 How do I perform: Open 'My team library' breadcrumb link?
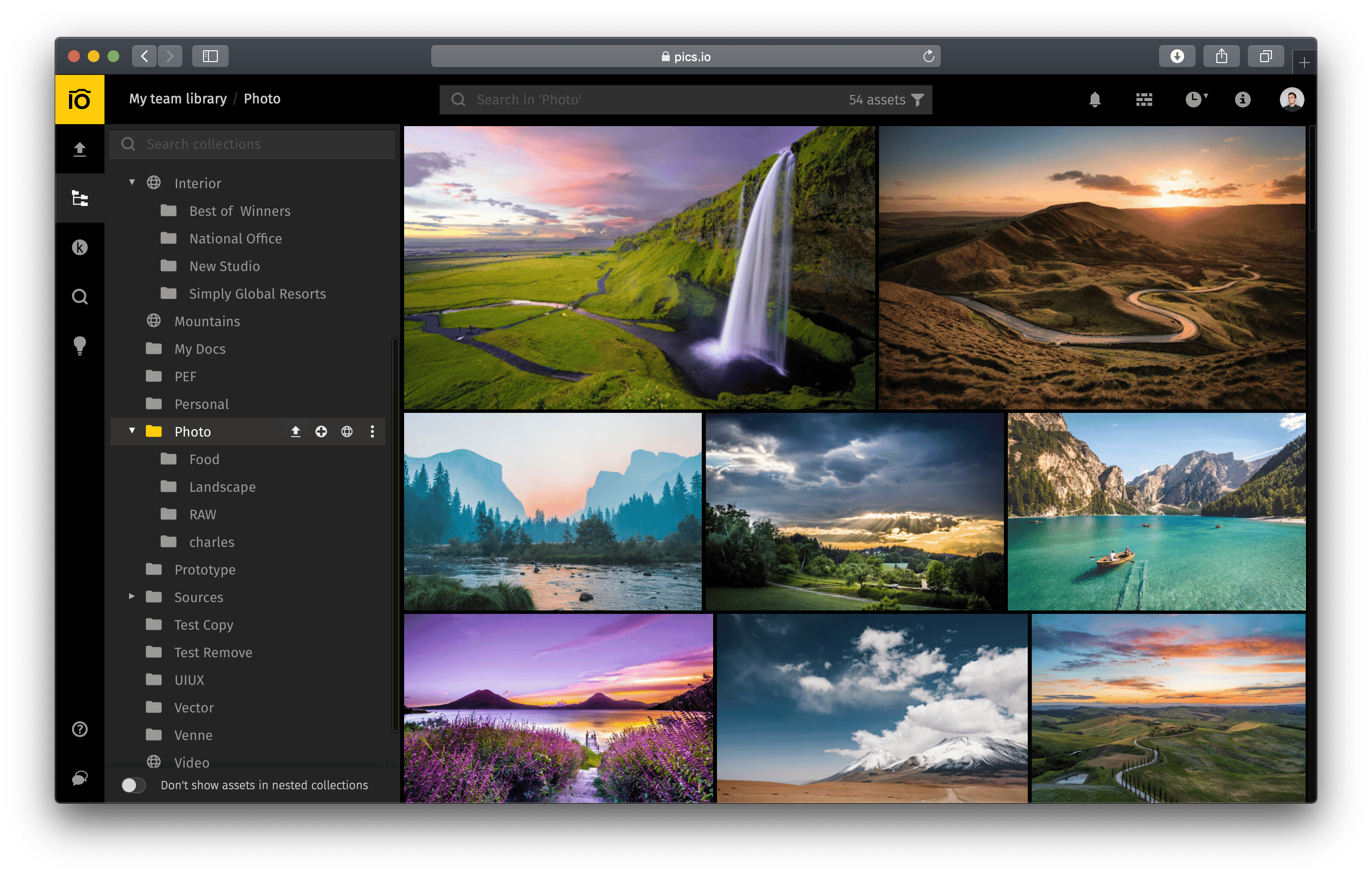[x=177, y=98]
